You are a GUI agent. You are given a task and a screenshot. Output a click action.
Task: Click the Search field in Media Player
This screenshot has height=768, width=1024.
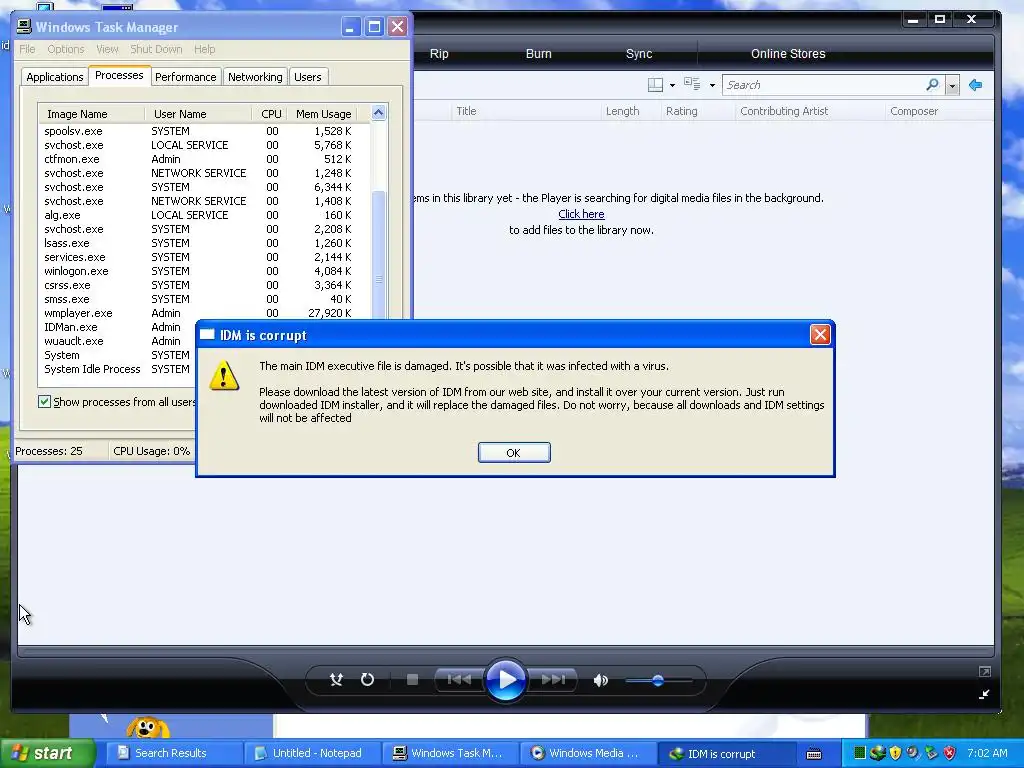point(823,85)
